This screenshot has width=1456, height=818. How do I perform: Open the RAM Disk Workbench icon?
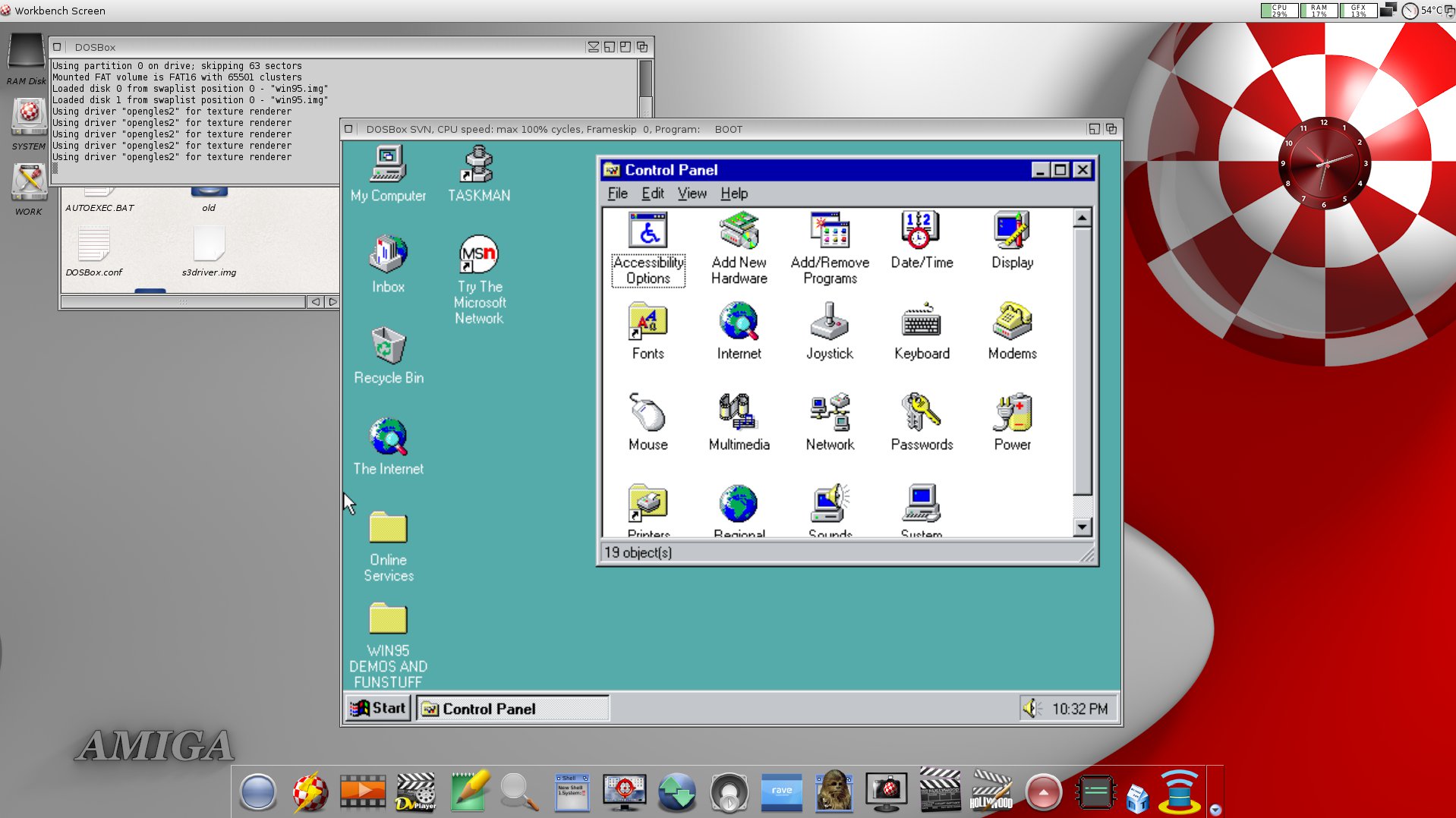click(x=26, y=59)
